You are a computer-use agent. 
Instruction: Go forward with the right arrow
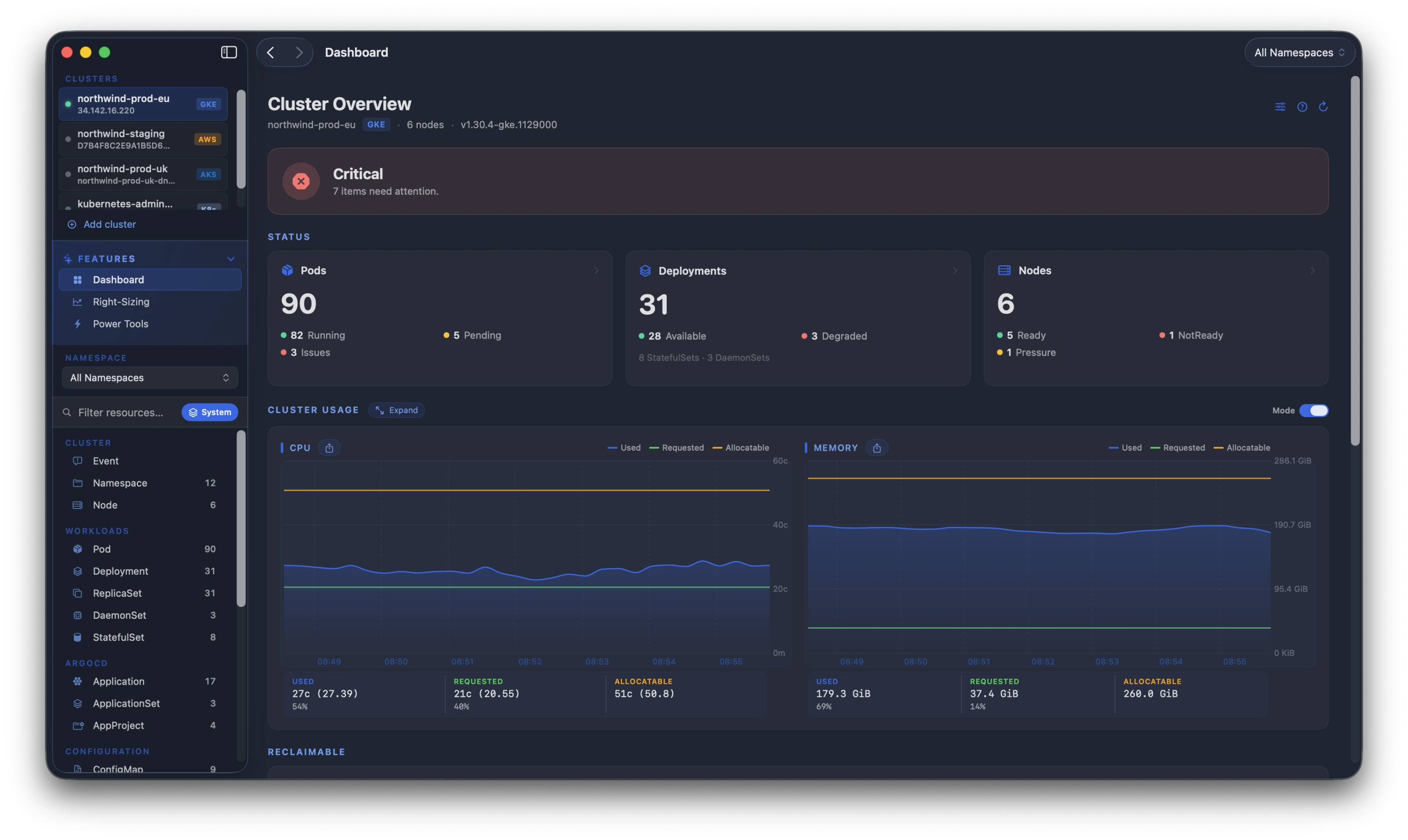[x=299, y=52]
